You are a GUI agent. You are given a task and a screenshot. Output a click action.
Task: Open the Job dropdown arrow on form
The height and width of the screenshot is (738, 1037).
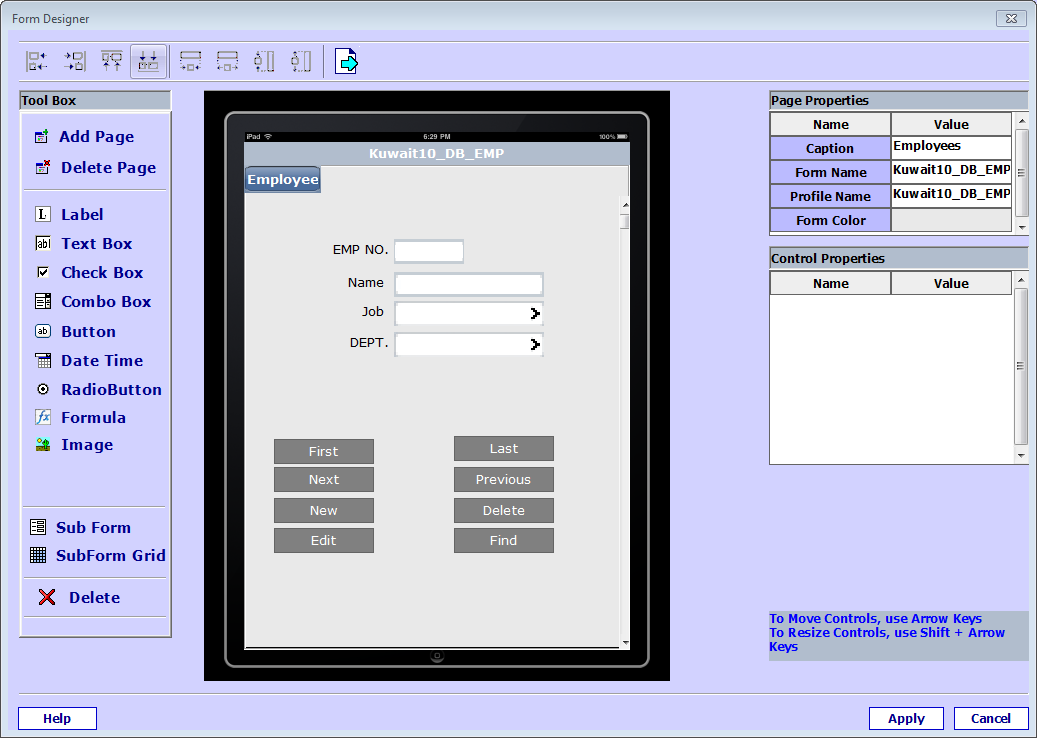(535, 314)
